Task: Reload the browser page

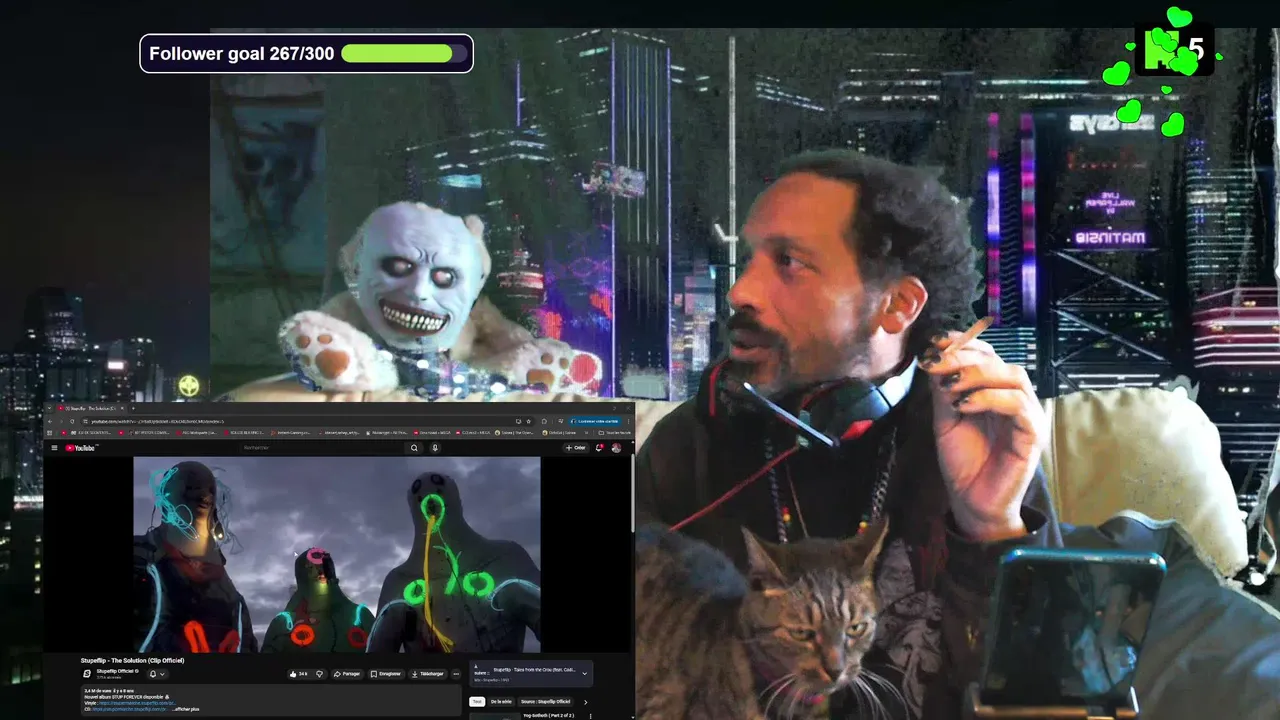Action: [x=72, y=421]
